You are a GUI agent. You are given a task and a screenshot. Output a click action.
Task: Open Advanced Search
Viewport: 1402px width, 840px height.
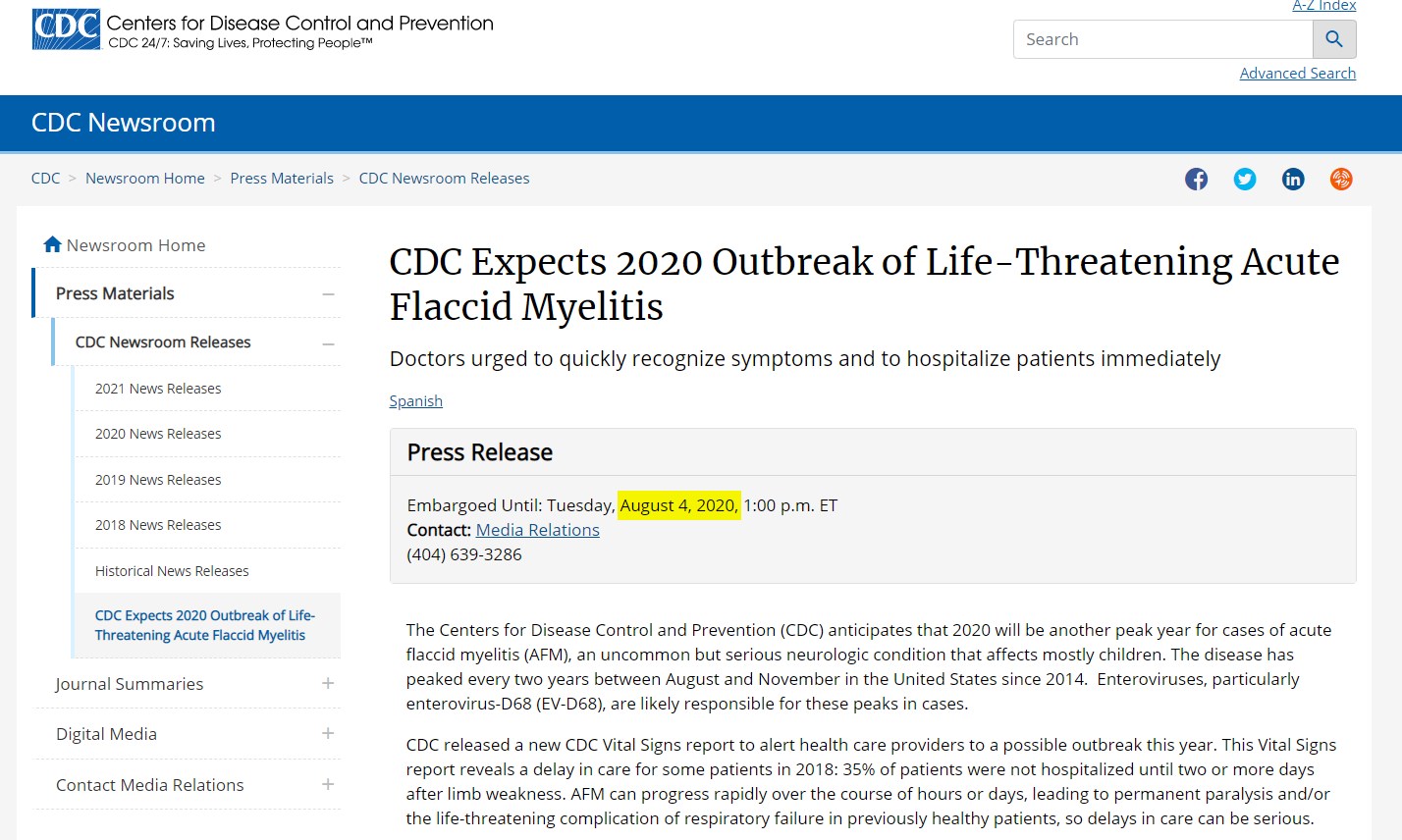pyautogui.click(x=1297, y=74)
